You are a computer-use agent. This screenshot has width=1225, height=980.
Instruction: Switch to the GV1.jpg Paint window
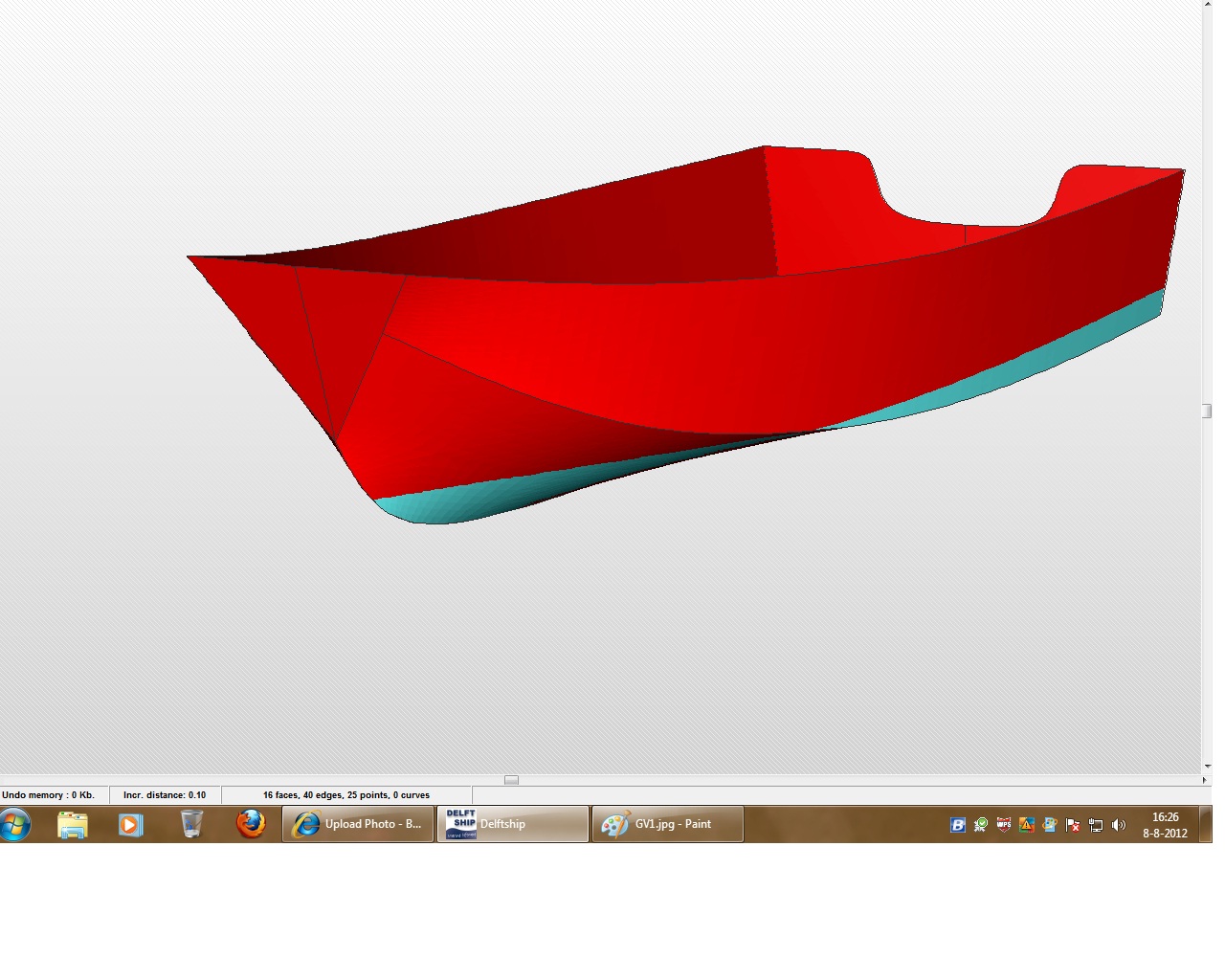click(668, 824)
